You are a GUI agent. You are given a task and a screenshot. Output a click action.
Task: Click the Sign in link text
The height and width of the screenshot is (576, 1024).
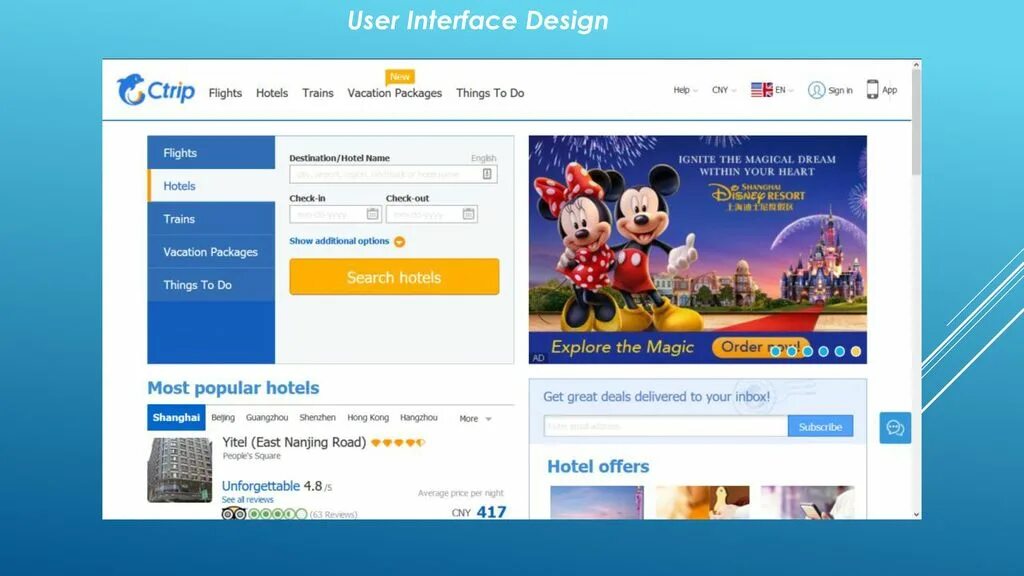point(840,90)
